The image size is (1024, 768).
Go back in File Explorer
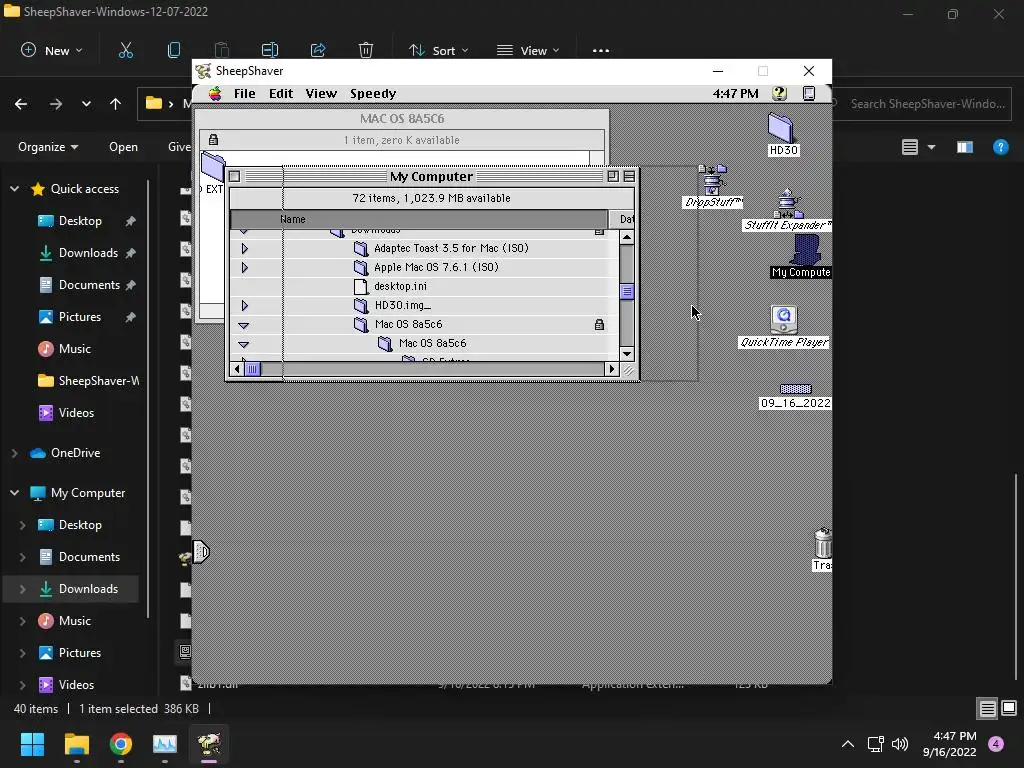(21, 104)
